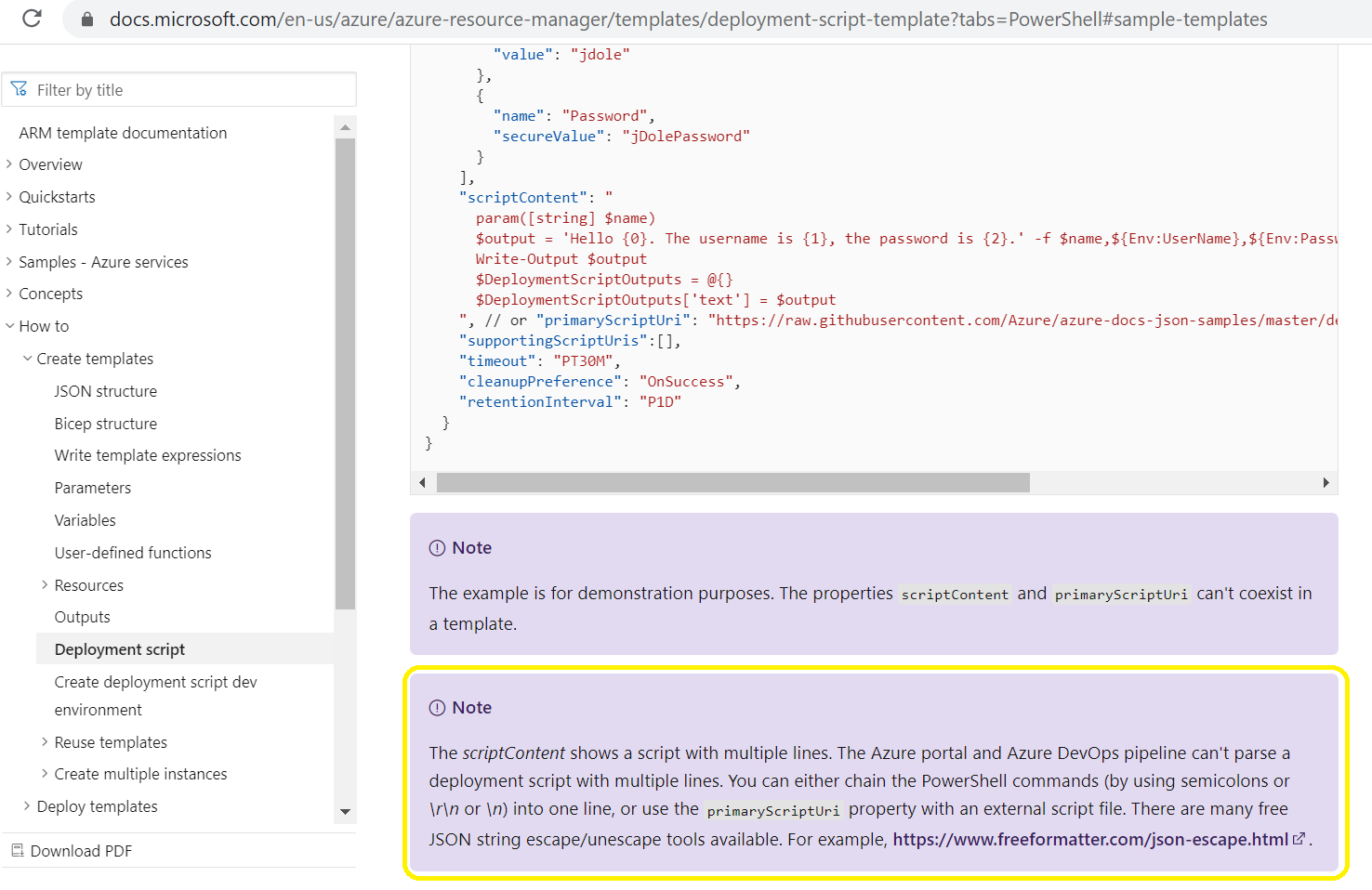Image resolution: width=1372 pixels, height=890 pixels.
Task: Click inline primaryScriptUri in second Note
Action: pos(773,811)
